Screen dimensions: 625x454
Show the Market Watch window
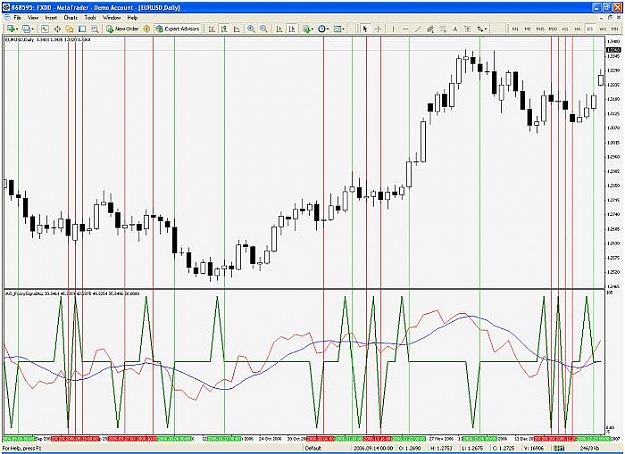pos(45,29)
